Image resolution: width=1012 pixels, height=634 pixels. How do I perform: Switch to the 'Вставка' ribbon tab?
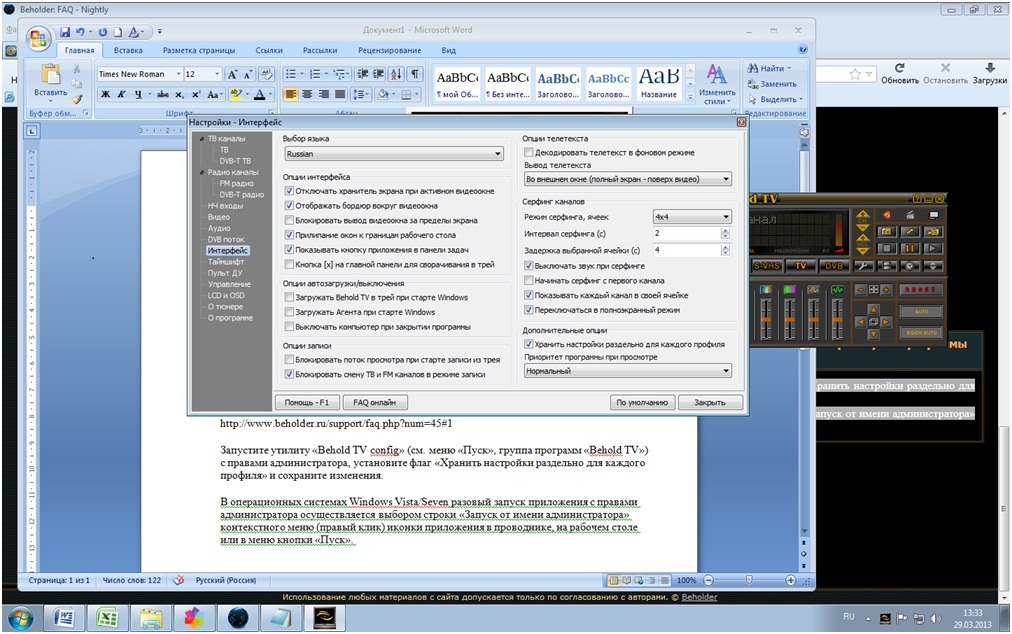point(128,50)
